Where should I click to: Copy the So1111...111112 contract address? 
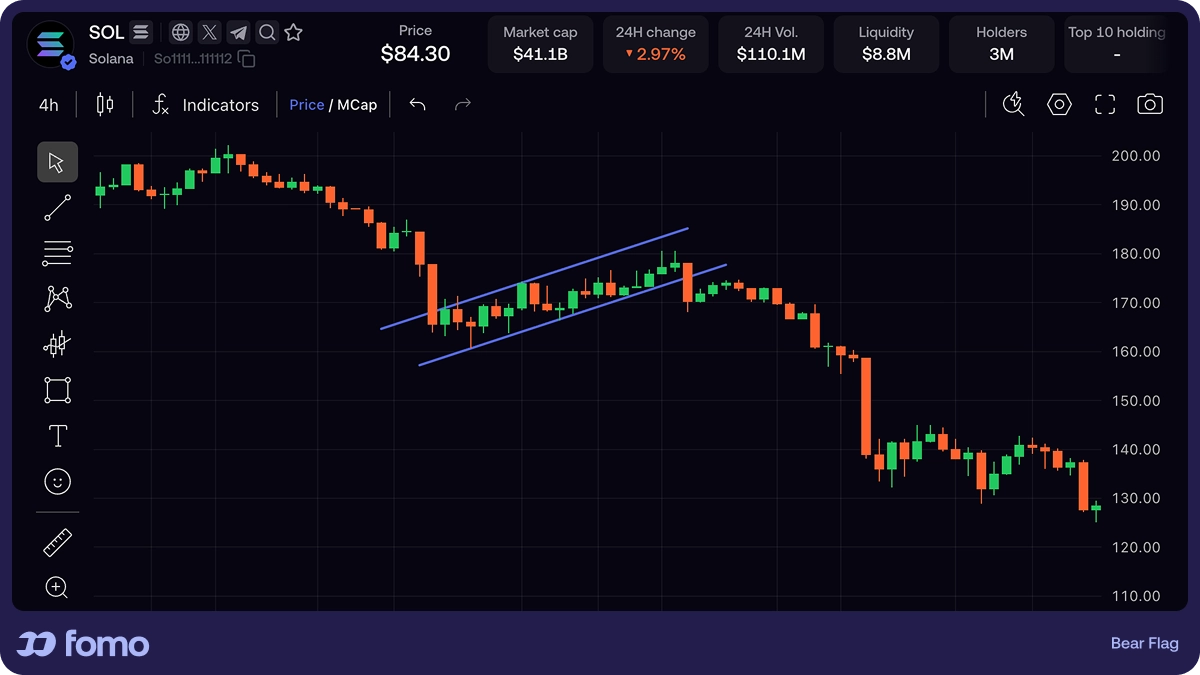(x=246, y=59)
